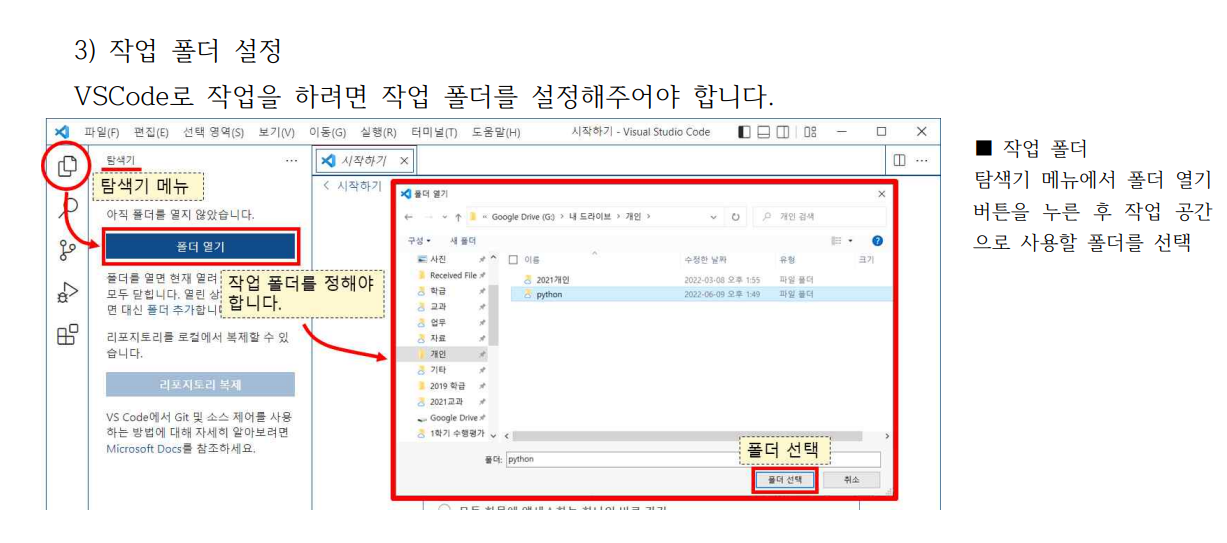The width and height of the screenshot is (1227, 543).
Task: Click 내 드라이브 breadcrumb in address bar
Action: coord(592,217)
